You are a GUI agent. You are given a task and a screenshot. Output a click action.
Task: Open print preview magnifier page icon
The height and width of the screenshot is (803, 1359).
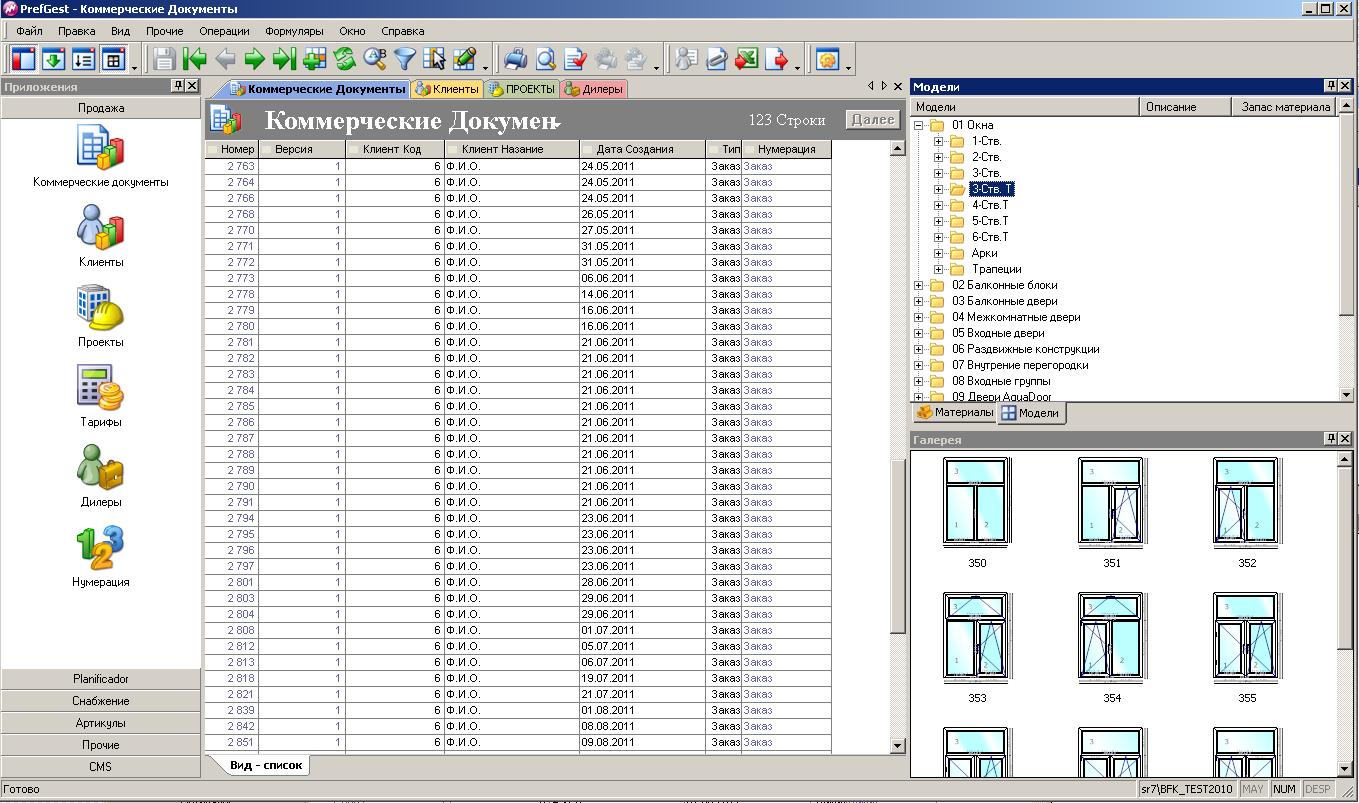tap(546, 59)
